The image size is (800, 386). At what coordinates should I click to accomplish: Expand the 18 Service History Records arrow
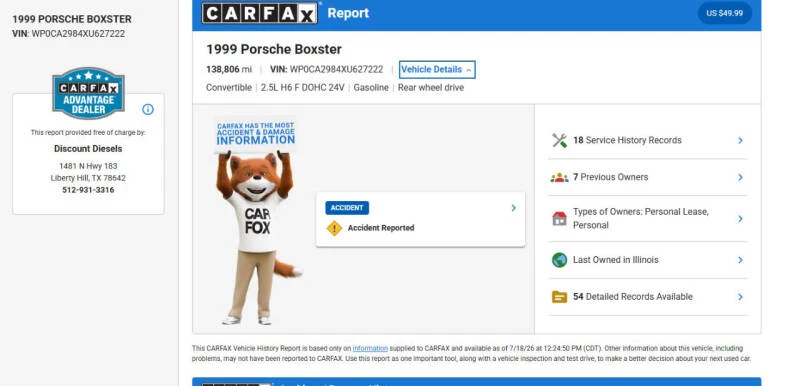740,140
